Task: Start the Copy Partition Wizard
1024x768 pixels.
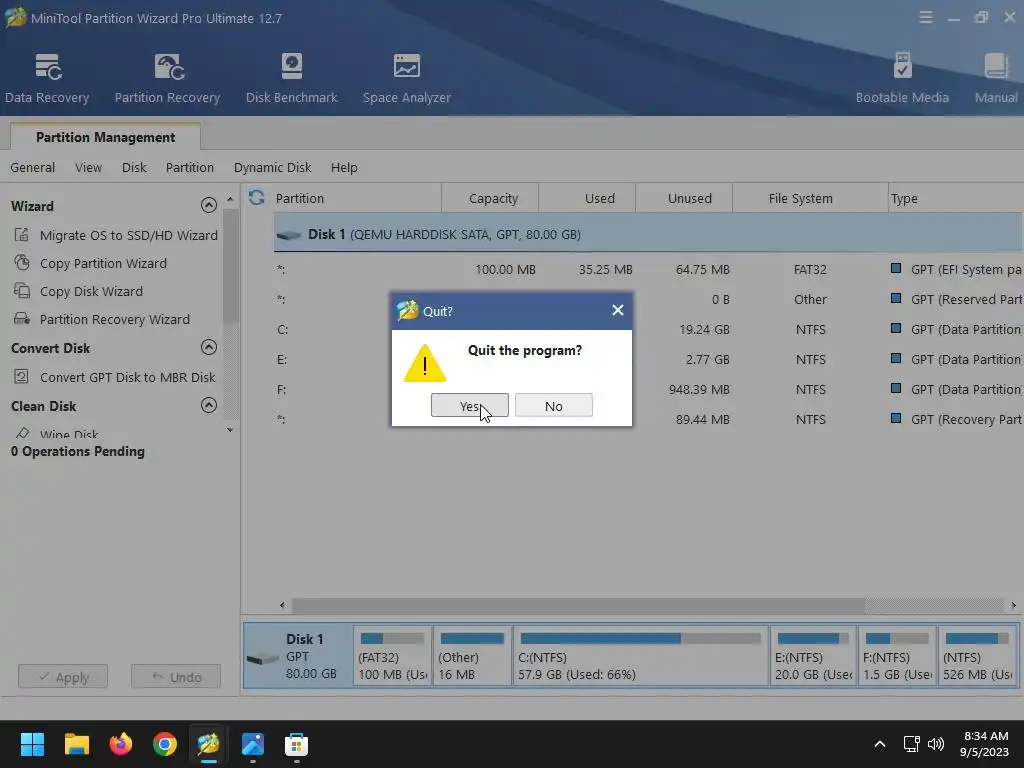Action: pos(91,263)
